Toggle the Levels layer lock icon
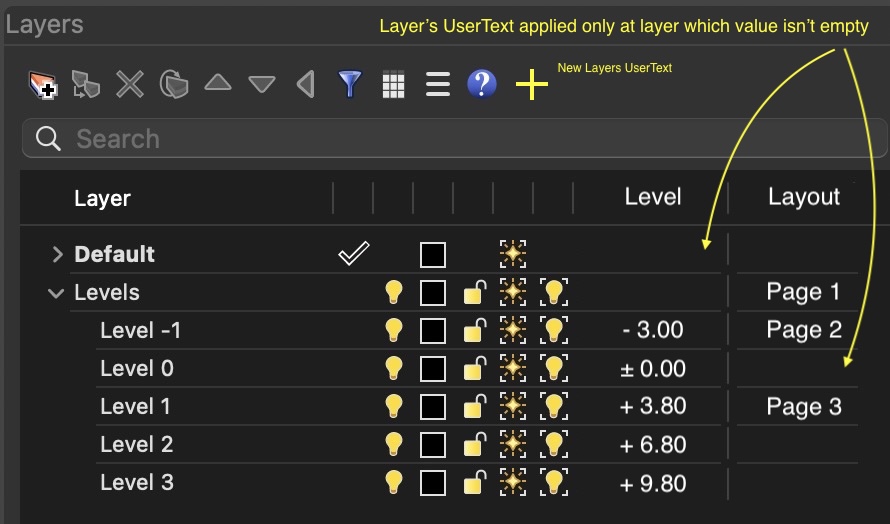 (475, 293)
